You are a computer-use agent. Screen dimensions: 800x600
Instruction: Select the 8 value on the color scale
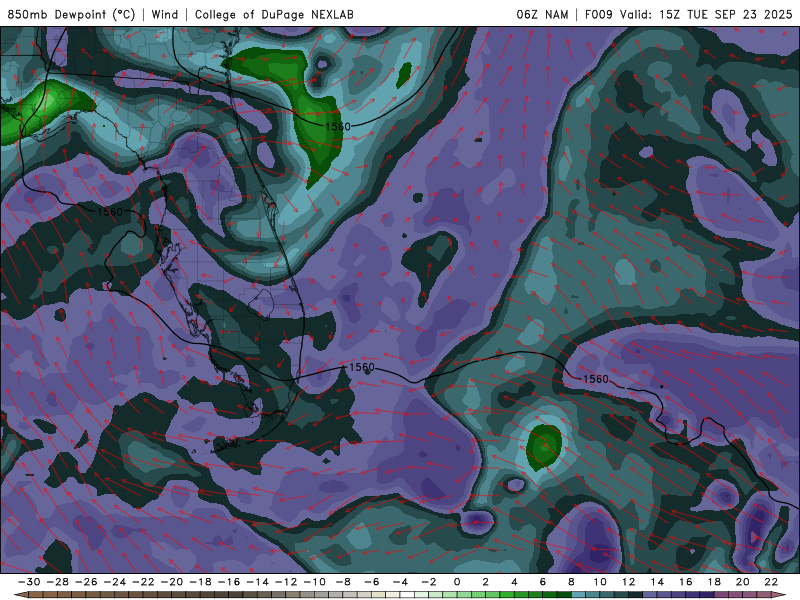pyautogui.click(x=571, y=582)
